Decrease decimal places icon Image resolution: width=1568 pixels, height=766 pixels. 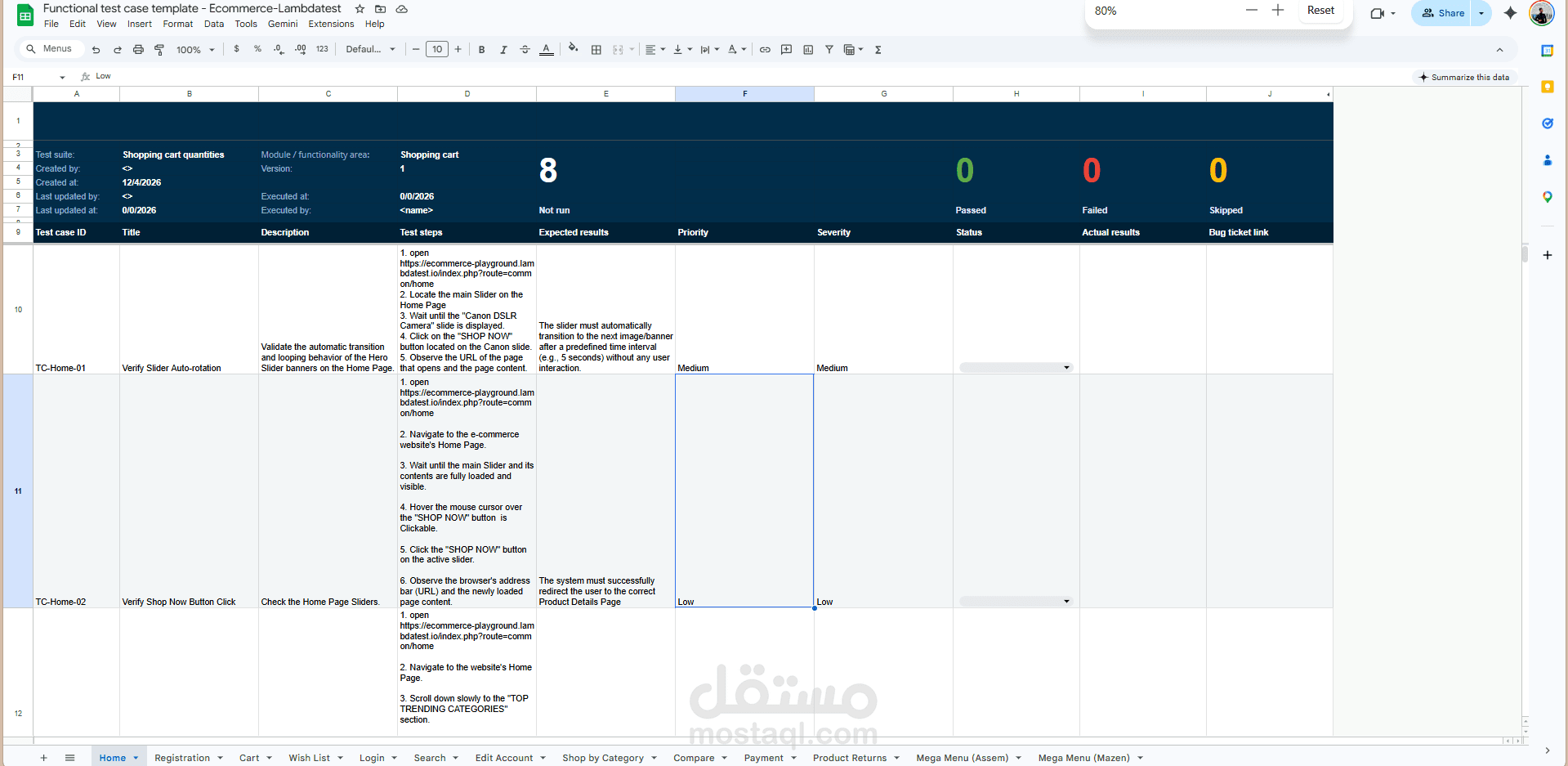[279, 49]
